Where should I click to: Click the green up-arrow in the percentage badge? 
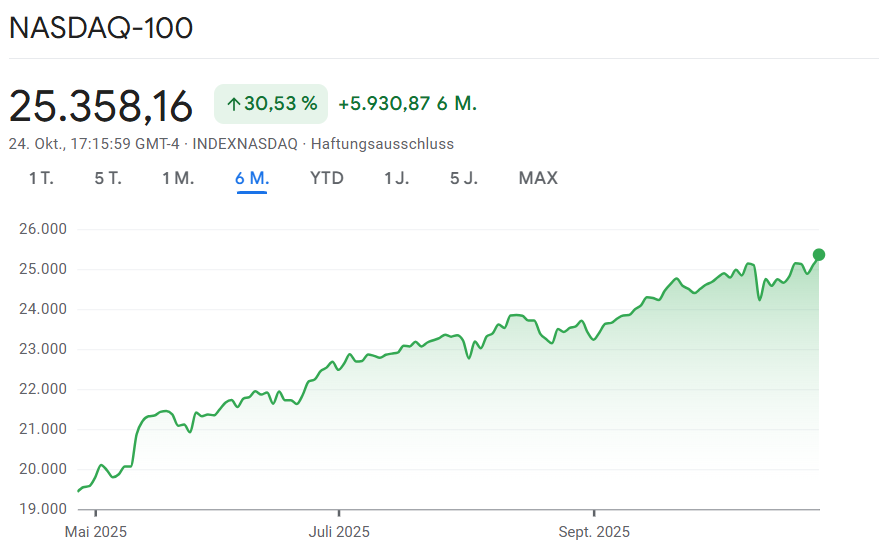click(233, 103)
